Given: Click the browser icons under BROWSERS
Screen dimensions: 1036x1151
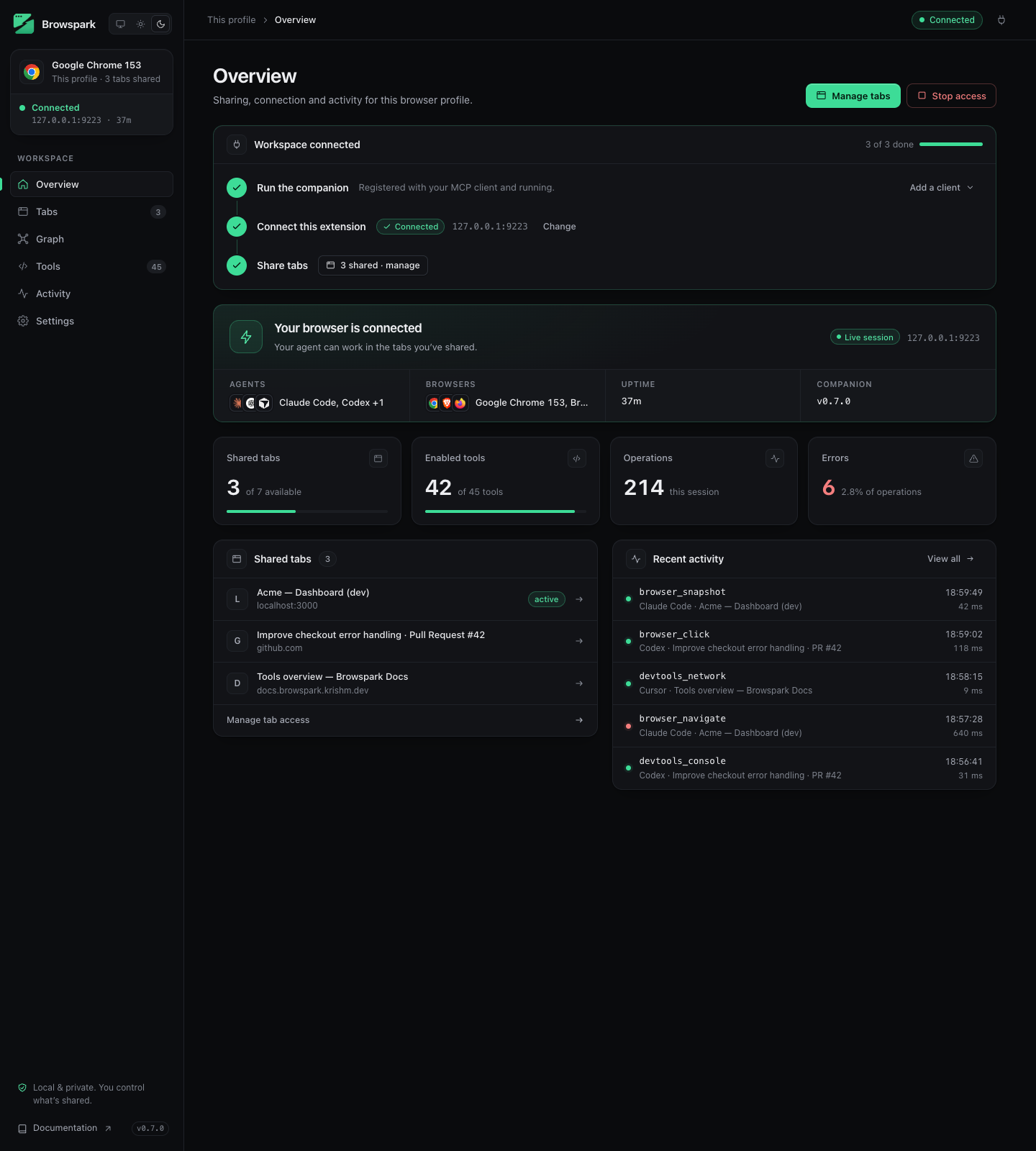Looking at the screenshot, I should coord(447,403).
